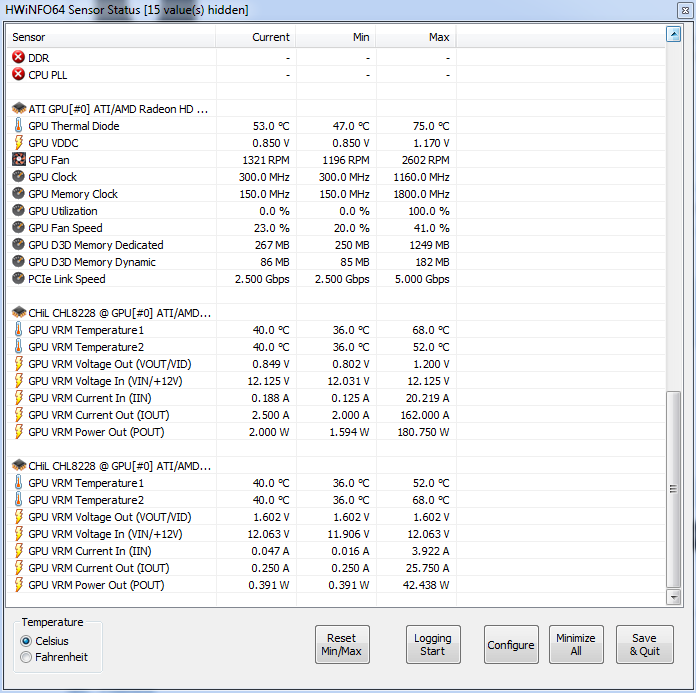Screen dimensions: 696x693
Task: Click the VRM Voltage In min 11.906 V
Action: point(348,534)
